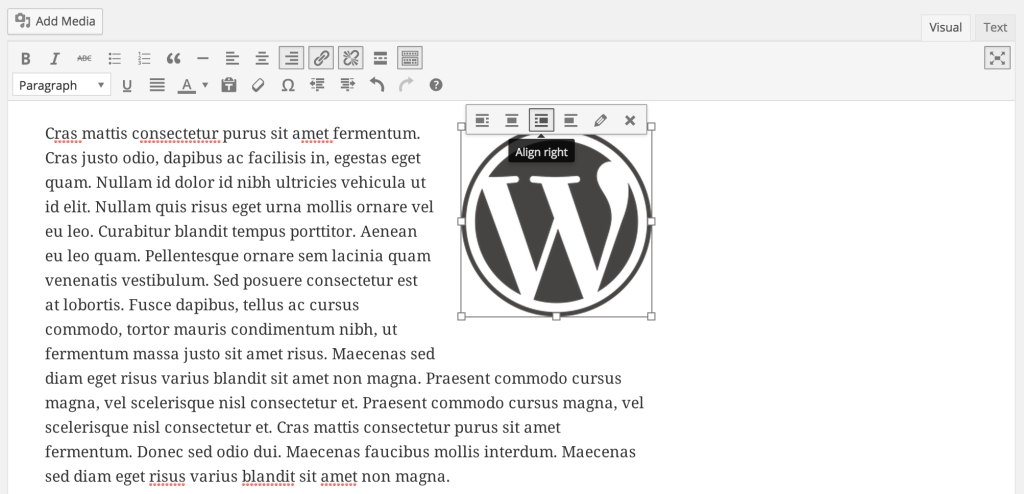Apply the current text color swatch
Image resolution: width=1024 pixels, height=494 pixels.
[186, 86]
